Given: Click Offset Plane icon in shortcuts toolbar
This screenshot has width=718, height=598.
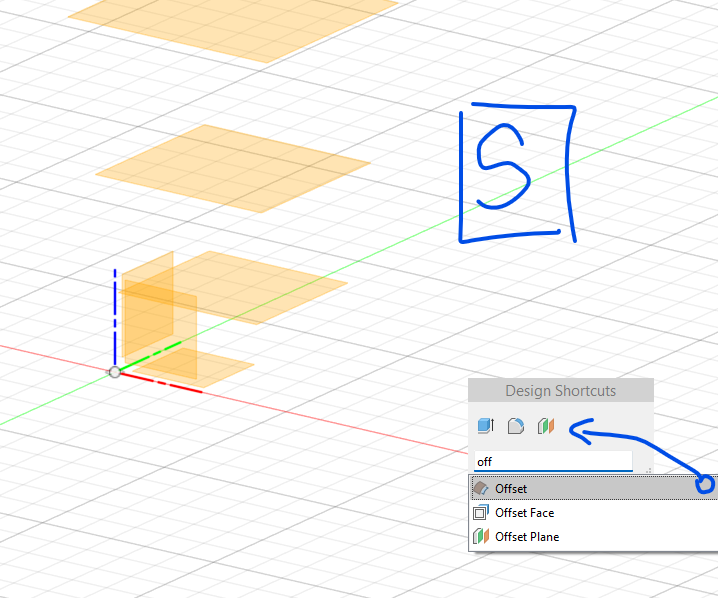Looking at the screenshot, I should [545, 427].
